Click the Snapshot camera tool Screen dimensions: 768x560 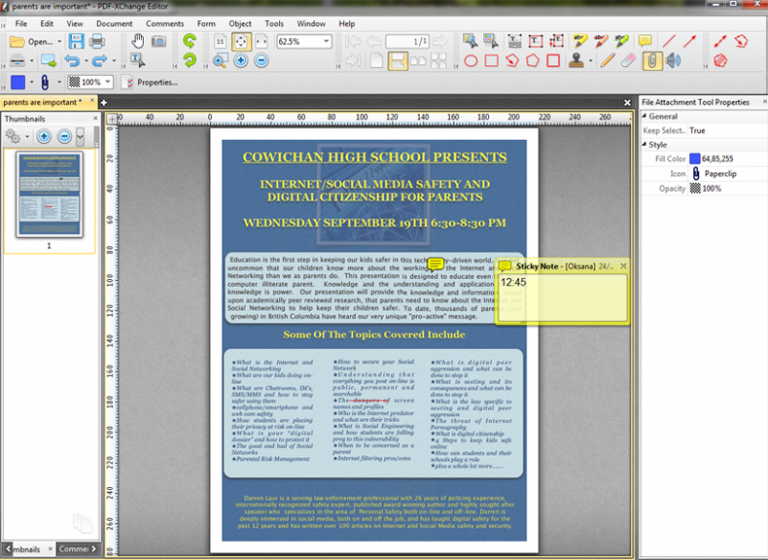158,41
